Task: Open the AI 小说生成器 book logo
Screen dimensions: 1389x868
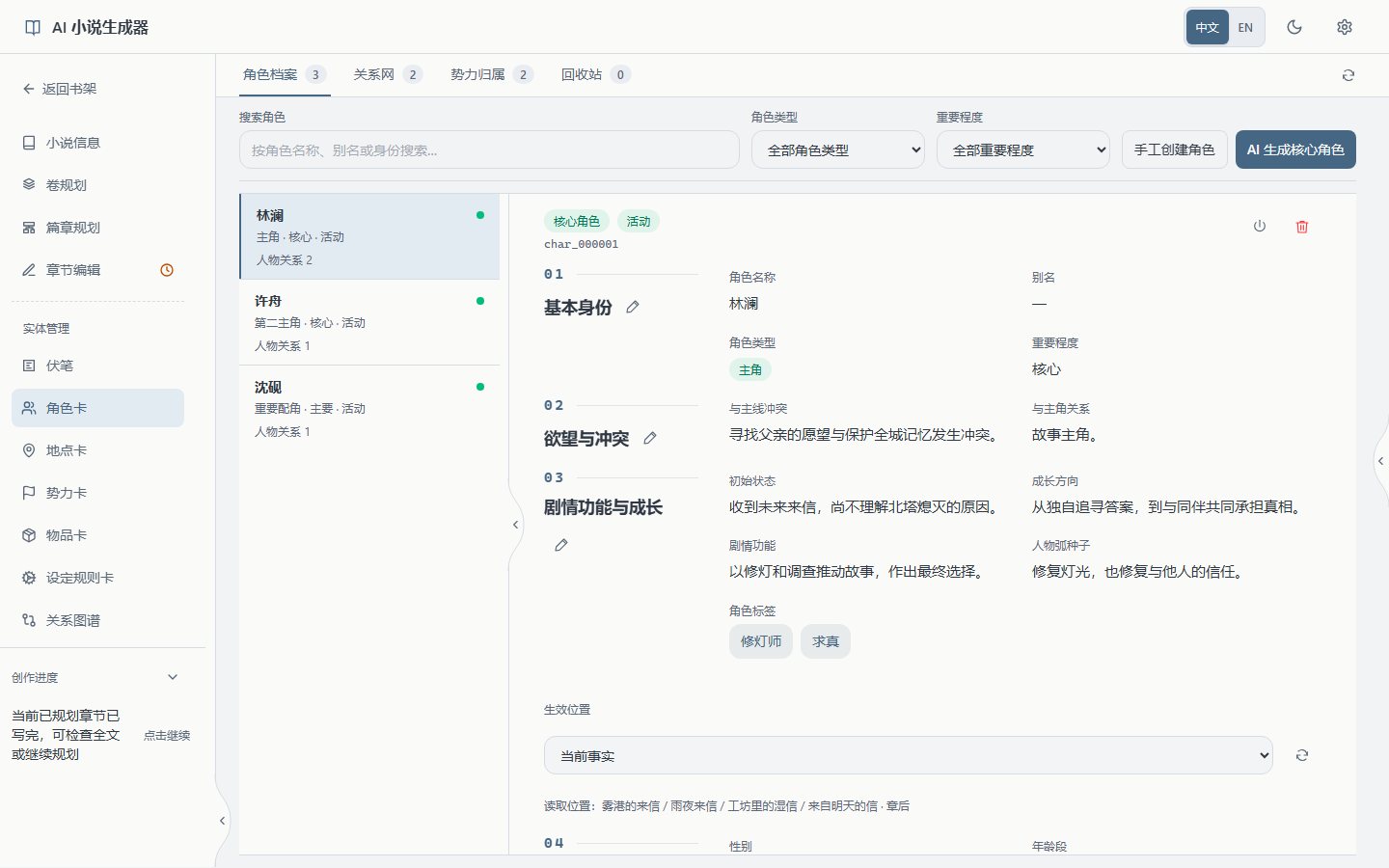Action: pyautogui.click(x=33, y=27)
